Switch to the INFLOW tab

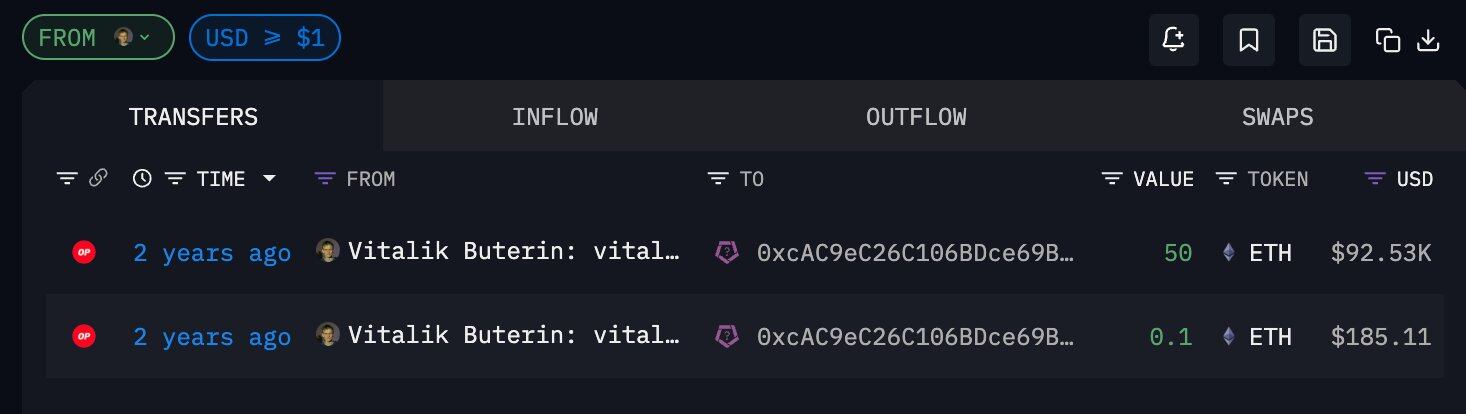[x=554, y=117]
